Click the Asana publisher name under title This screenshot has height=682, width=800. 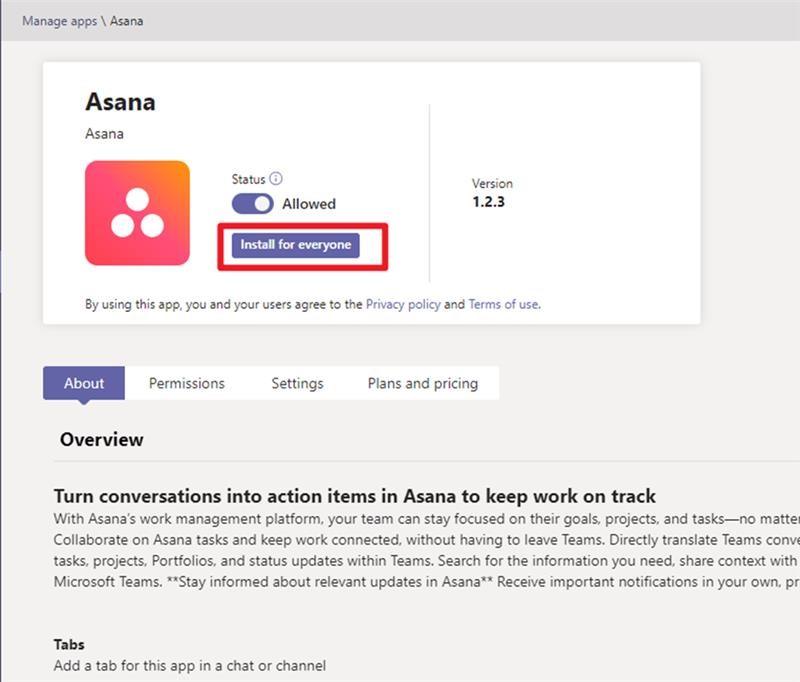pos(104,134)
